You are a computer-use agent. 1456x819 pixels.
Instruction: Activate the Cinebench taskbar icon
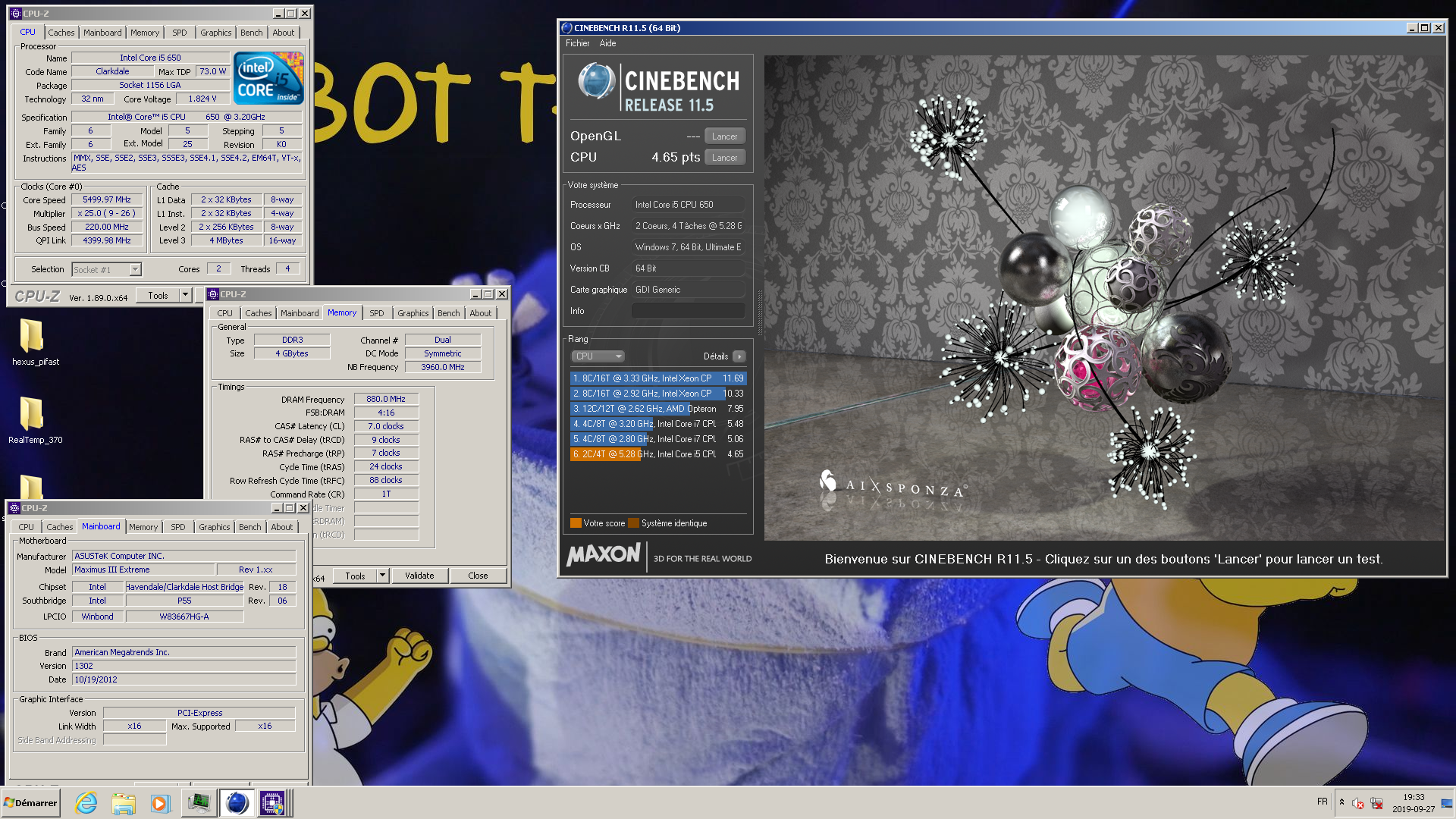(237, 802)
